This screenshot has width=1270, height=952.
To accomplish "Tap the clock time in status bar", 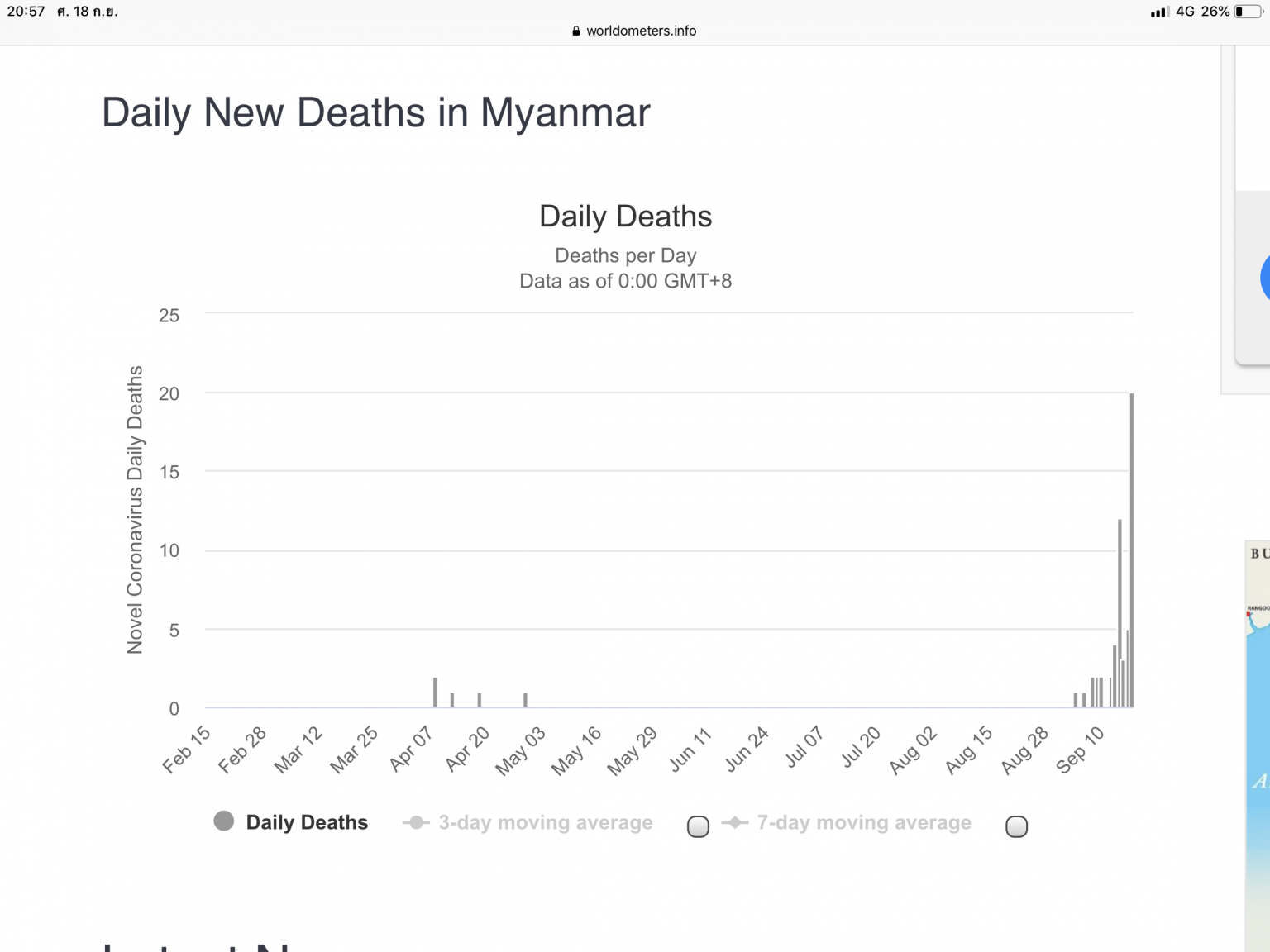I will [26, 12].
